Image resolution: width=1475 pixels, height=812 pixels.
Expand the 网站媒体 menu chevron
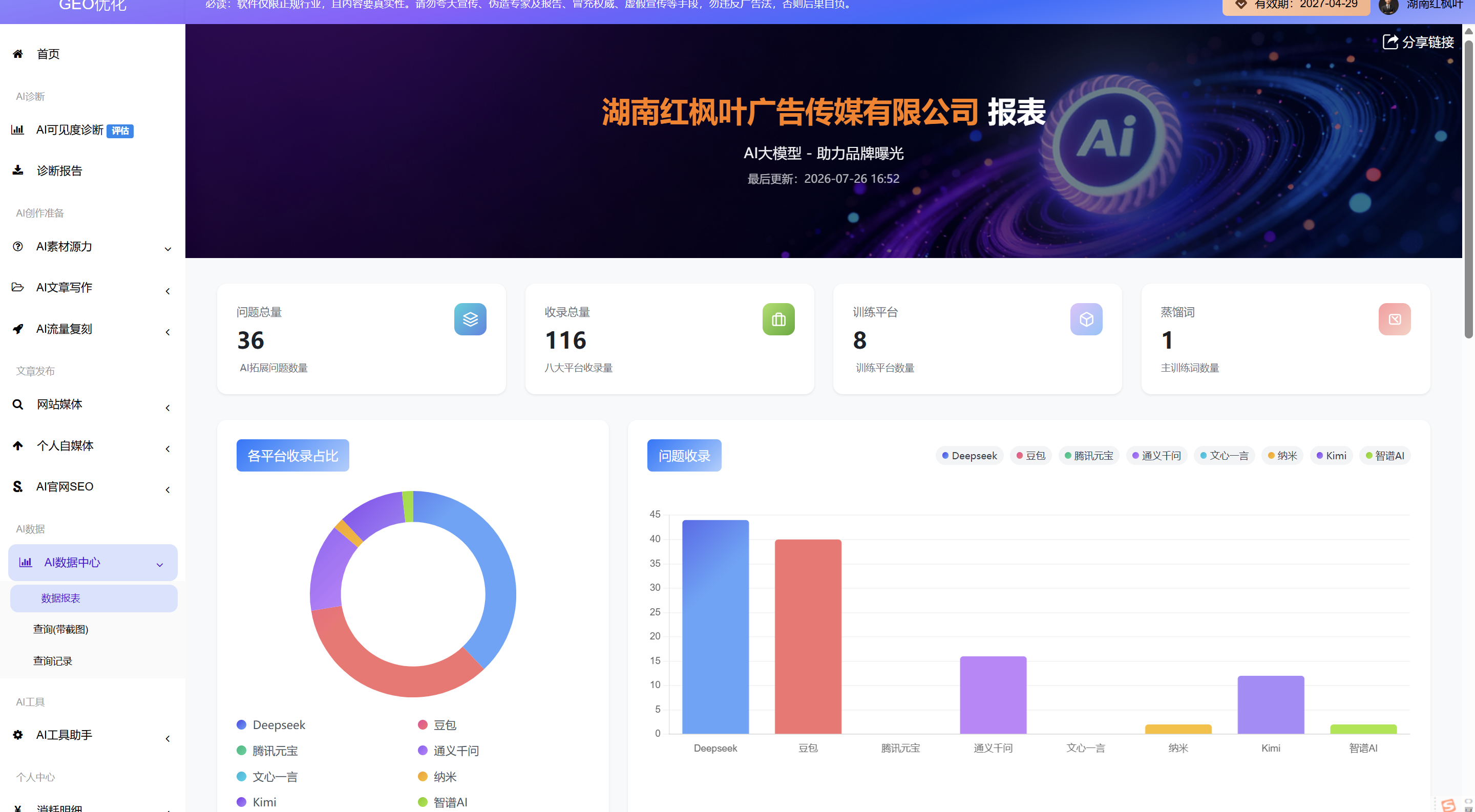pyautogui.click(x=168, y=408)
